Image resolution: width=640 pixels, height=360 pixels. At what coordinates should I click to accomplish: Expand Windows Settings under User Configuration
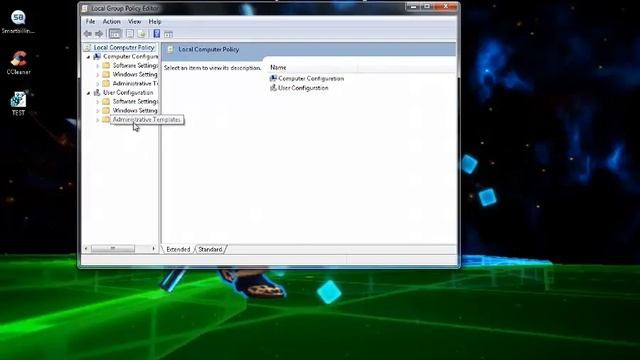[x=98, y=111]
